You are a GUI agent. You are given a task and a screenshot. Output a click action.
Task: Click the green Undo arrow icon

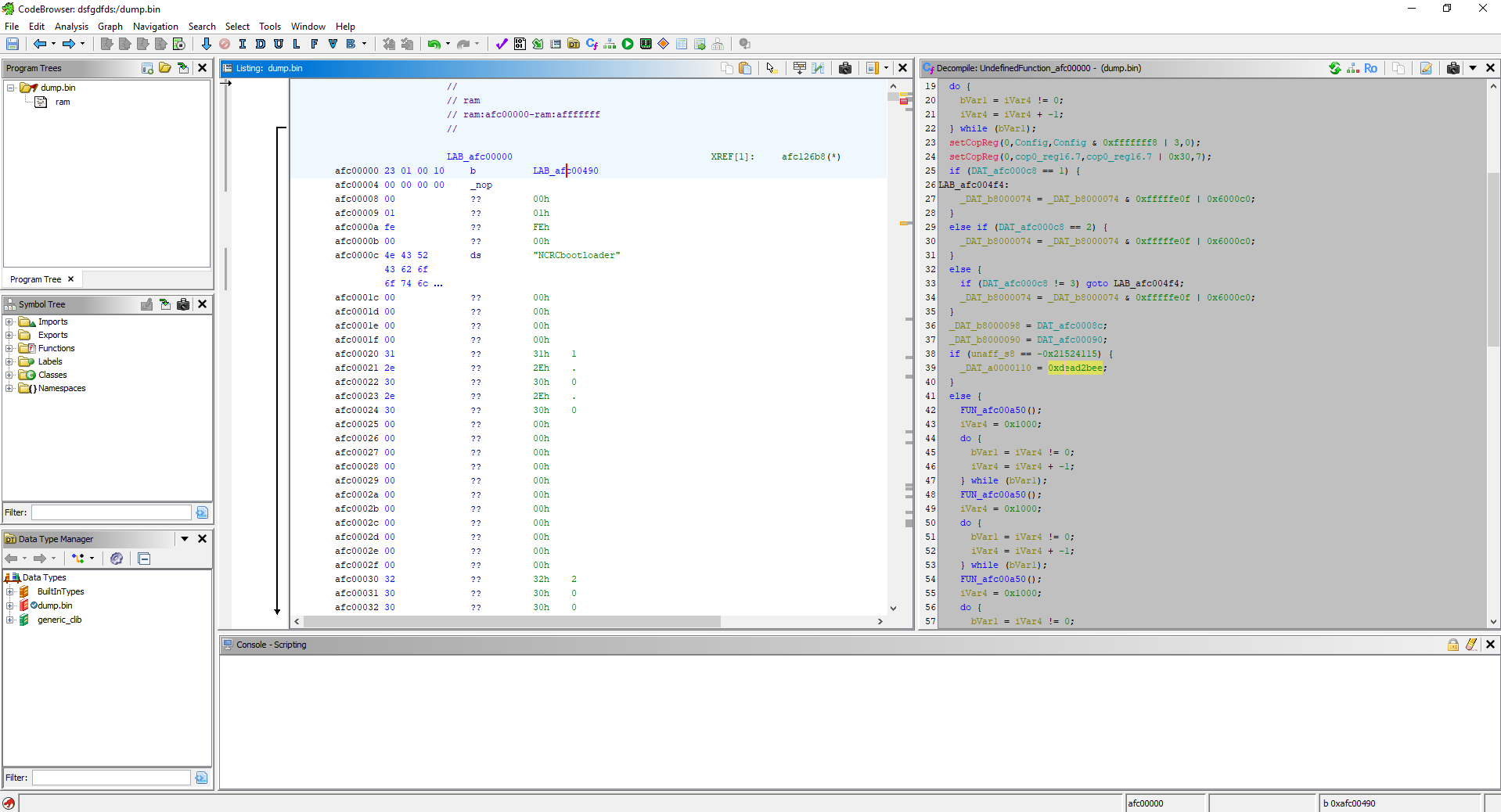click(434, 44)
